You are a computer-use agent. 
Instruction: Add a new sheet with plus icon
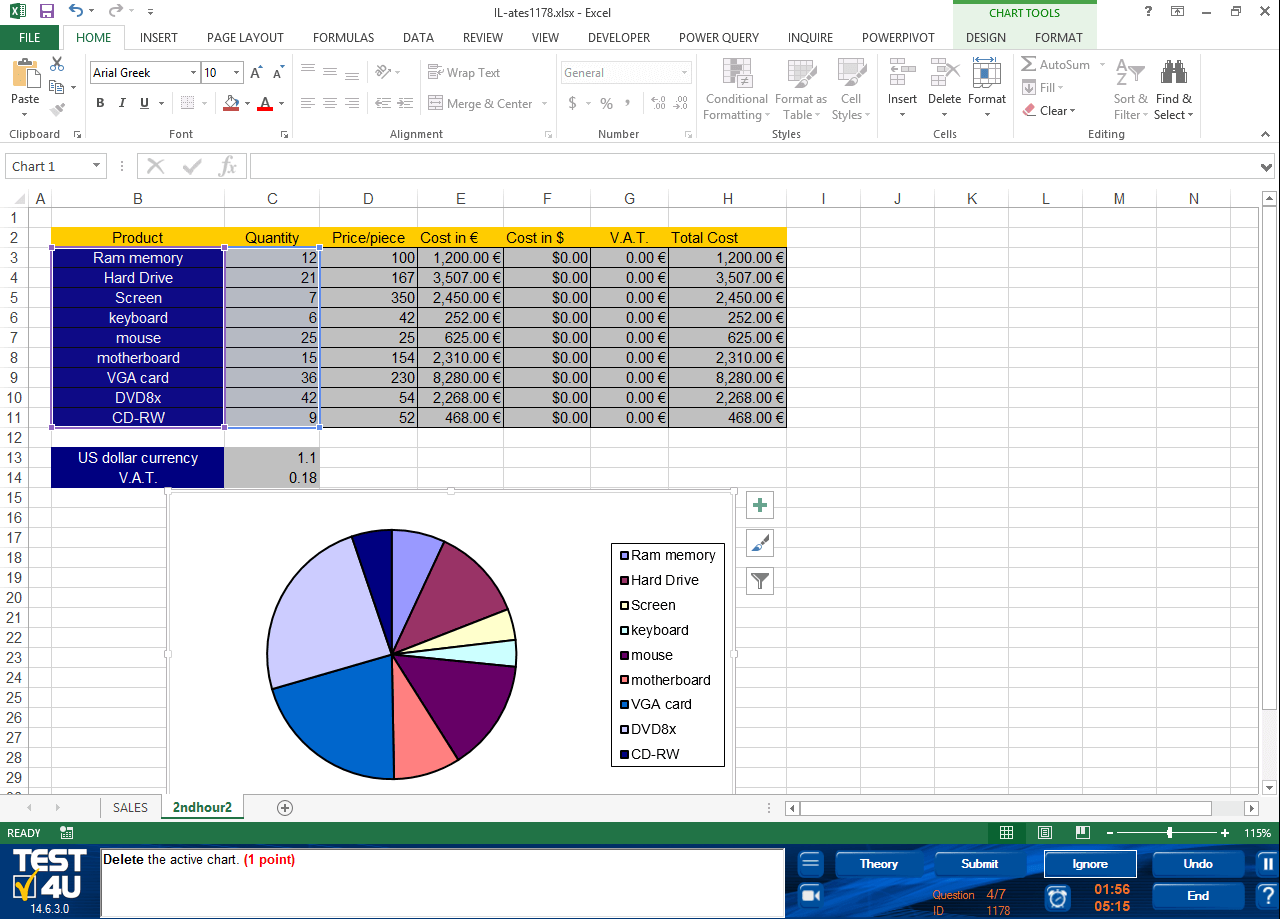coord(285,808)
